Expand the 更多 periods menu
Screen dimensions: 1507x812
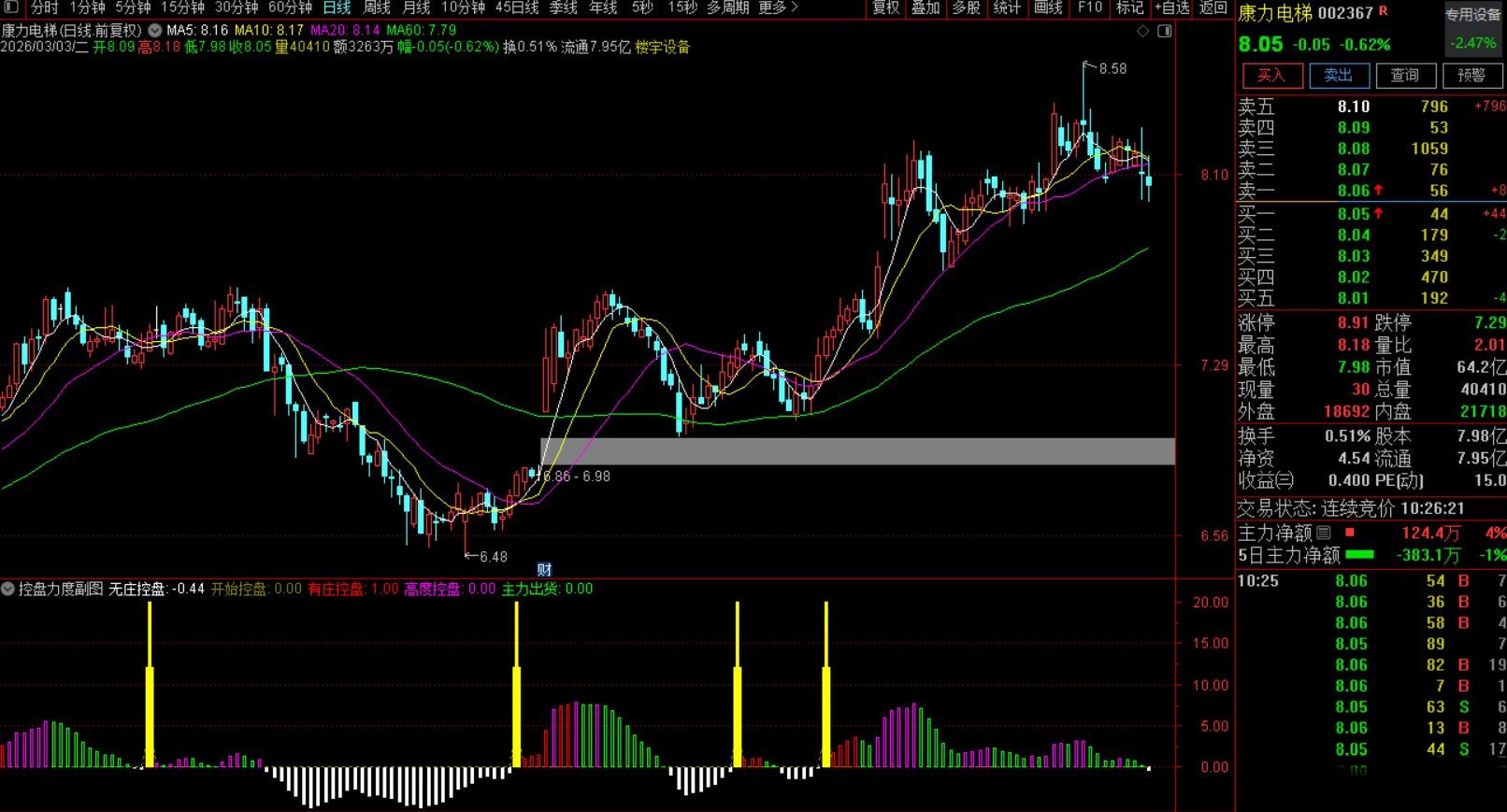click(x=778, y=7)
